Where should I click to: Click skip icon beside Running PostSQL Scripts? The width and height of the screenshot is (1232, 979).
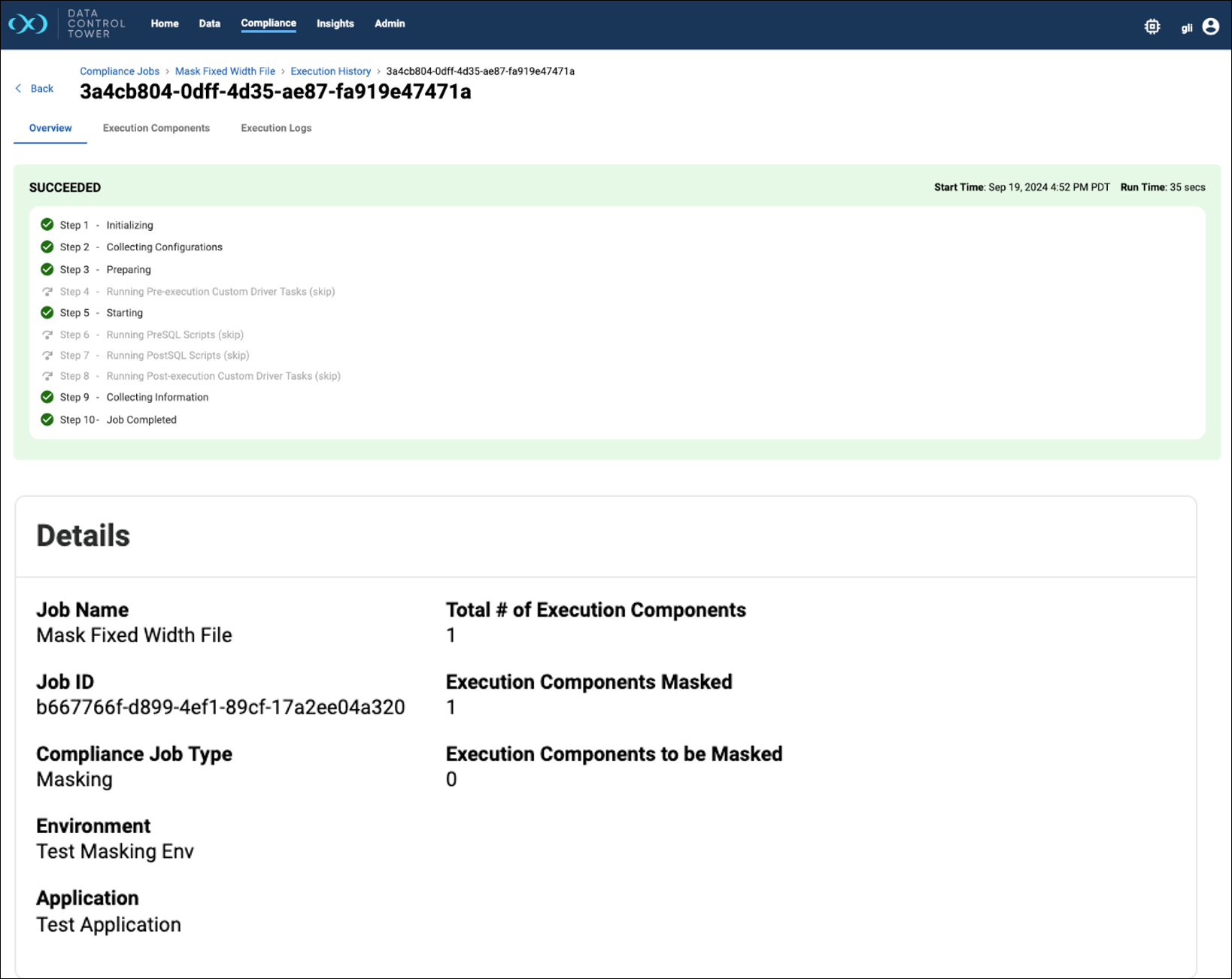[x=47, y=356]
